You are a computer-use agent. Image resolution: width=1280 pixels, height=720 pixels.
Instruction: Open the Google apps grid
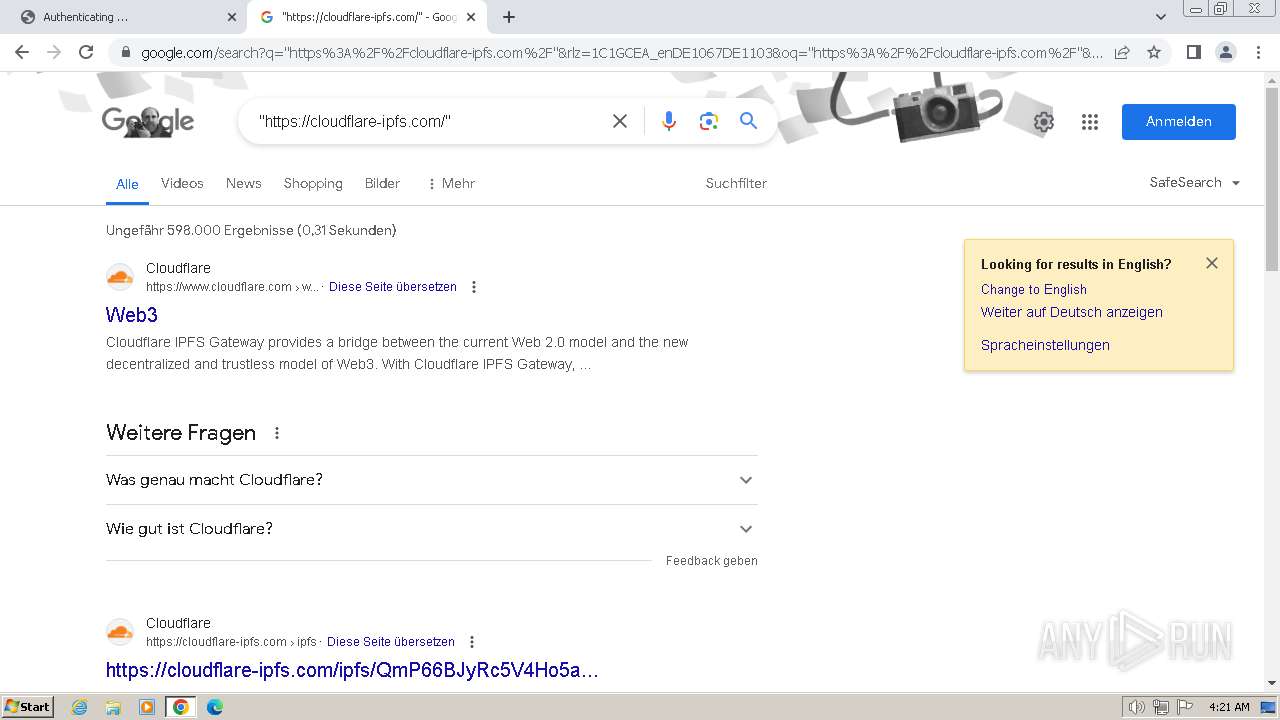click(1090, 122)
